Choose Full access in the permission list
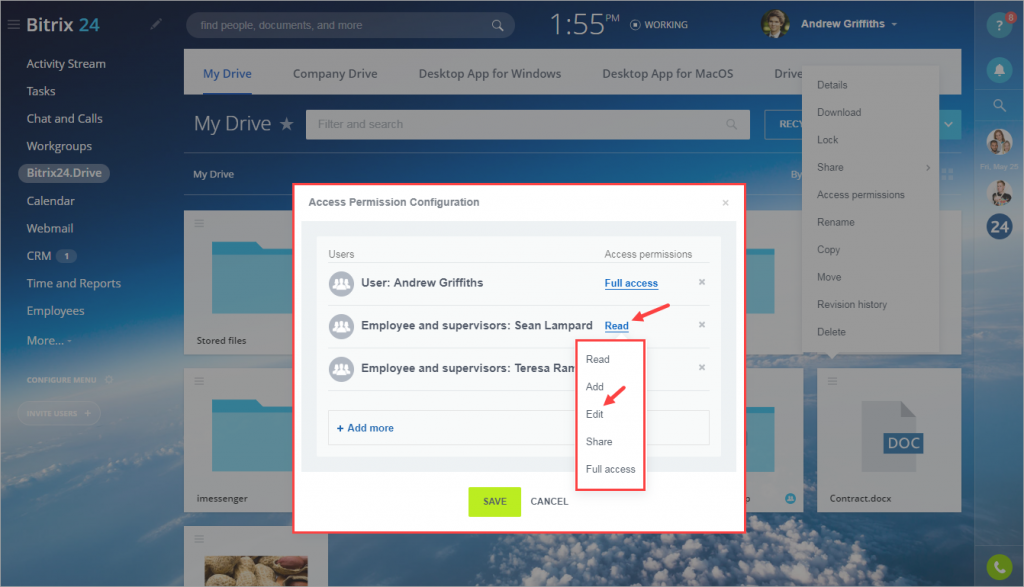This screenshot has width=1024, height=587. pos(610,469)
